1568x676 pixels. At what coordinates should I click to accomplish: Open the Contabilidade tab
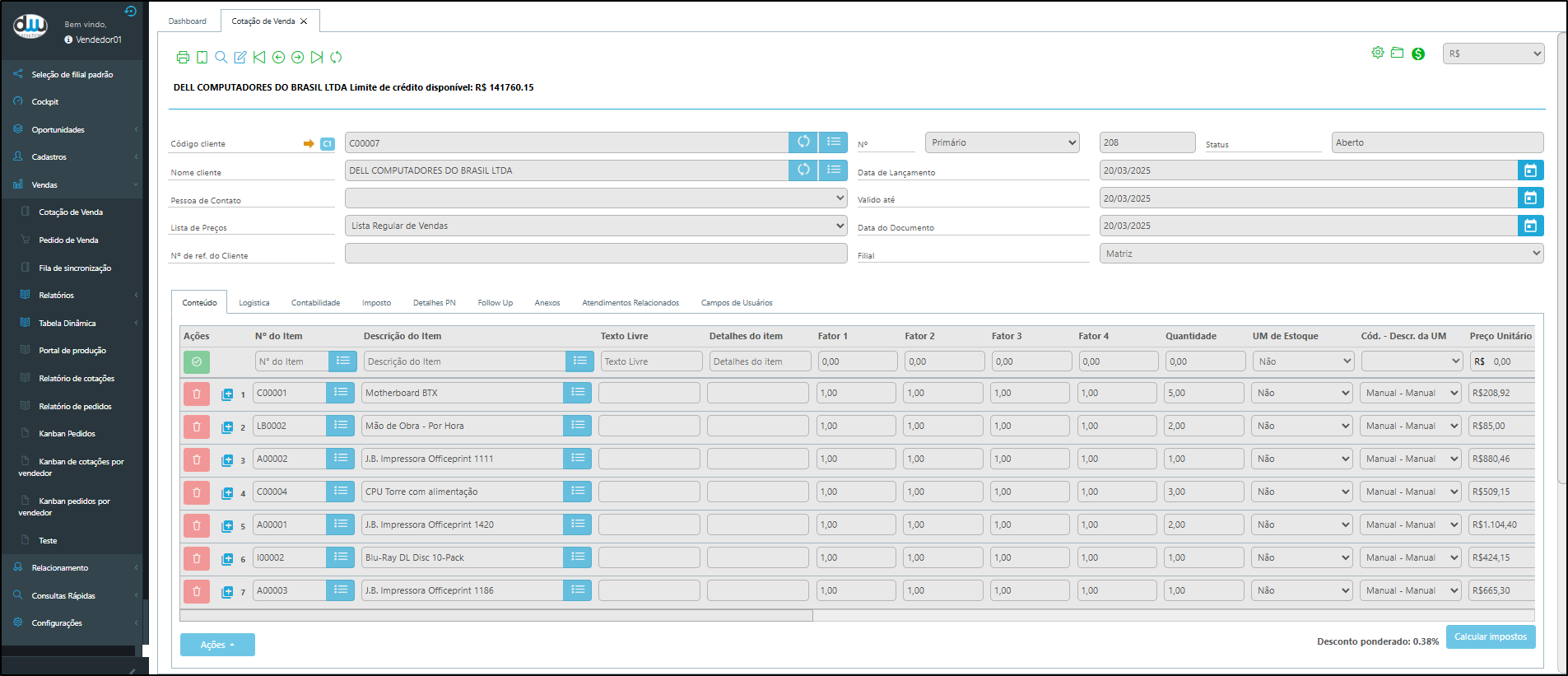[315, 303]
